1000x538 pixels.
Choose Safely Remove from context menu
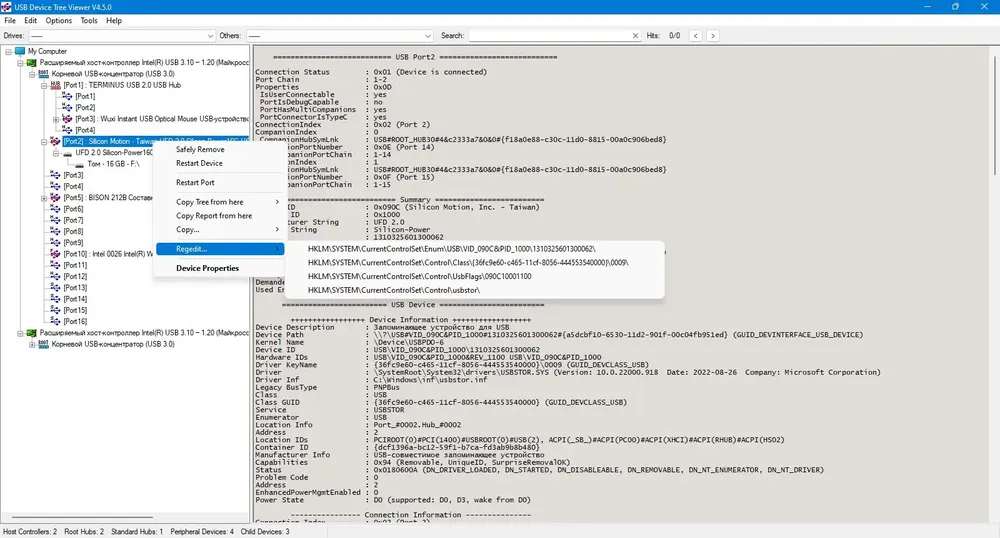point(219,149)
